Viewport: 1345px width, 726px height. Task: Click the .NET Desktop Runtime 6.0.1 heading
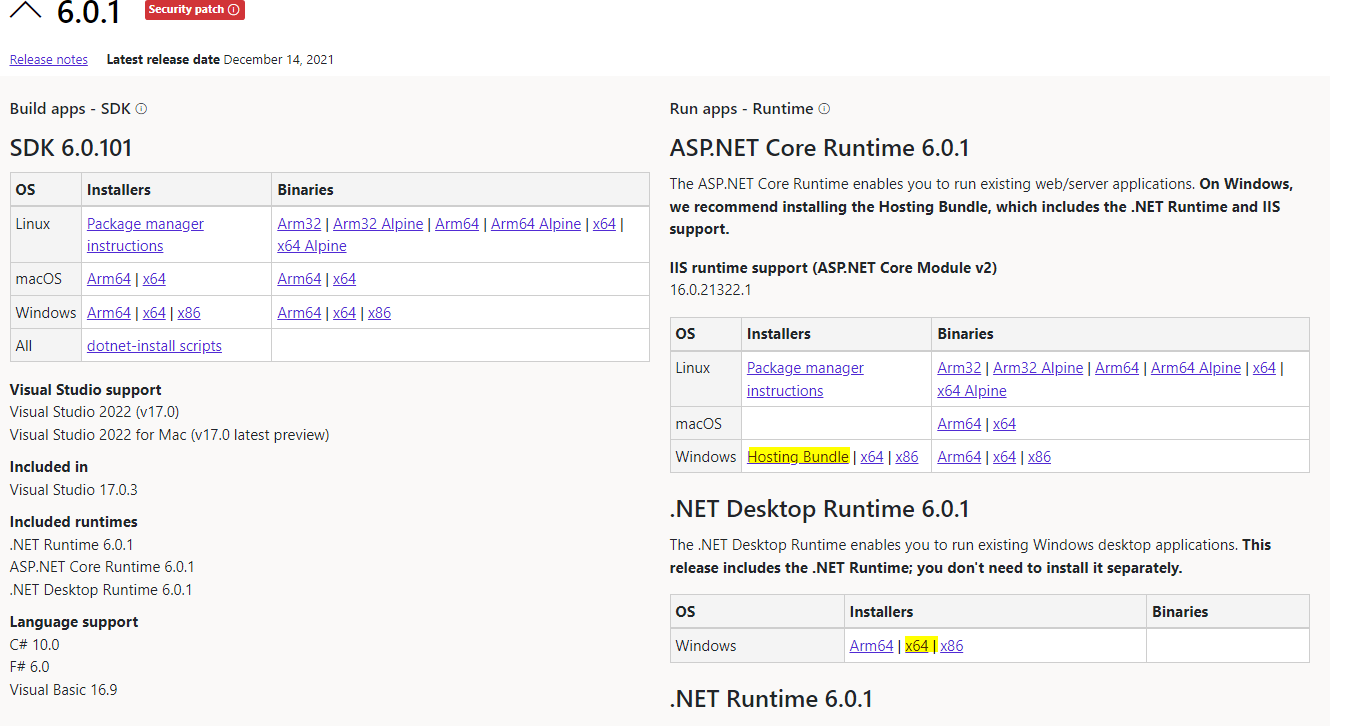click(x=820, y=510)
